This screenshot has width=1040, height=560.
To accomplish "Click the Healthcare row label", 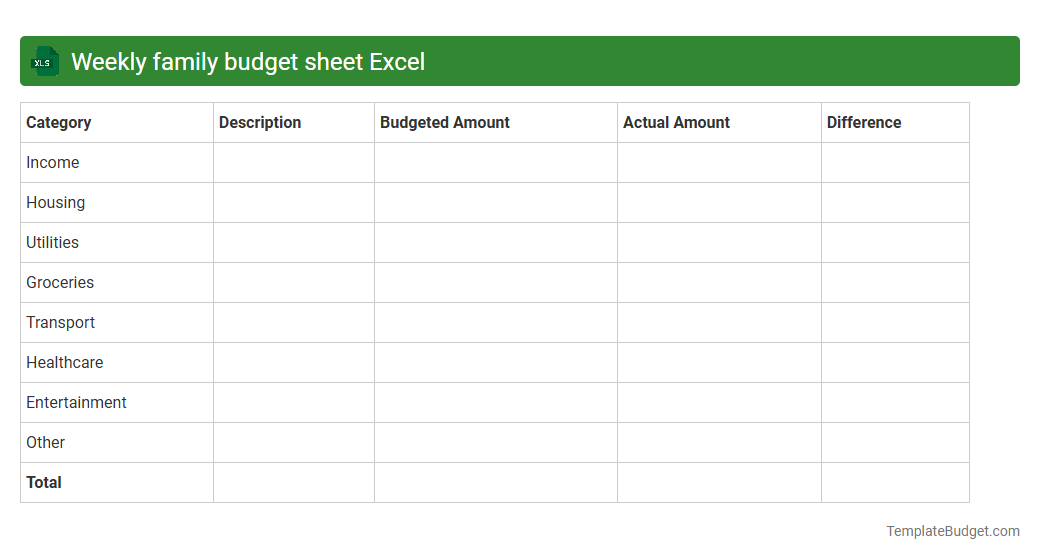I will click(x=65, y=362).
